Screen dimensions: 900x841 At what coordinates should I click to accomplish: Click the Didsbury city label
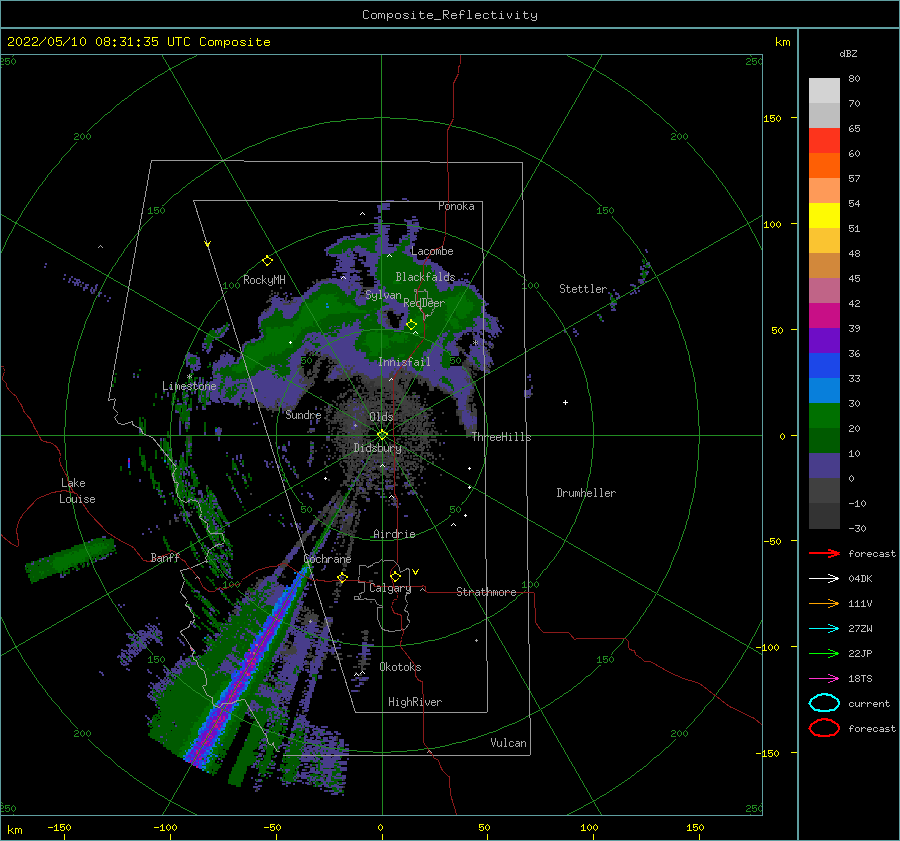377,448
